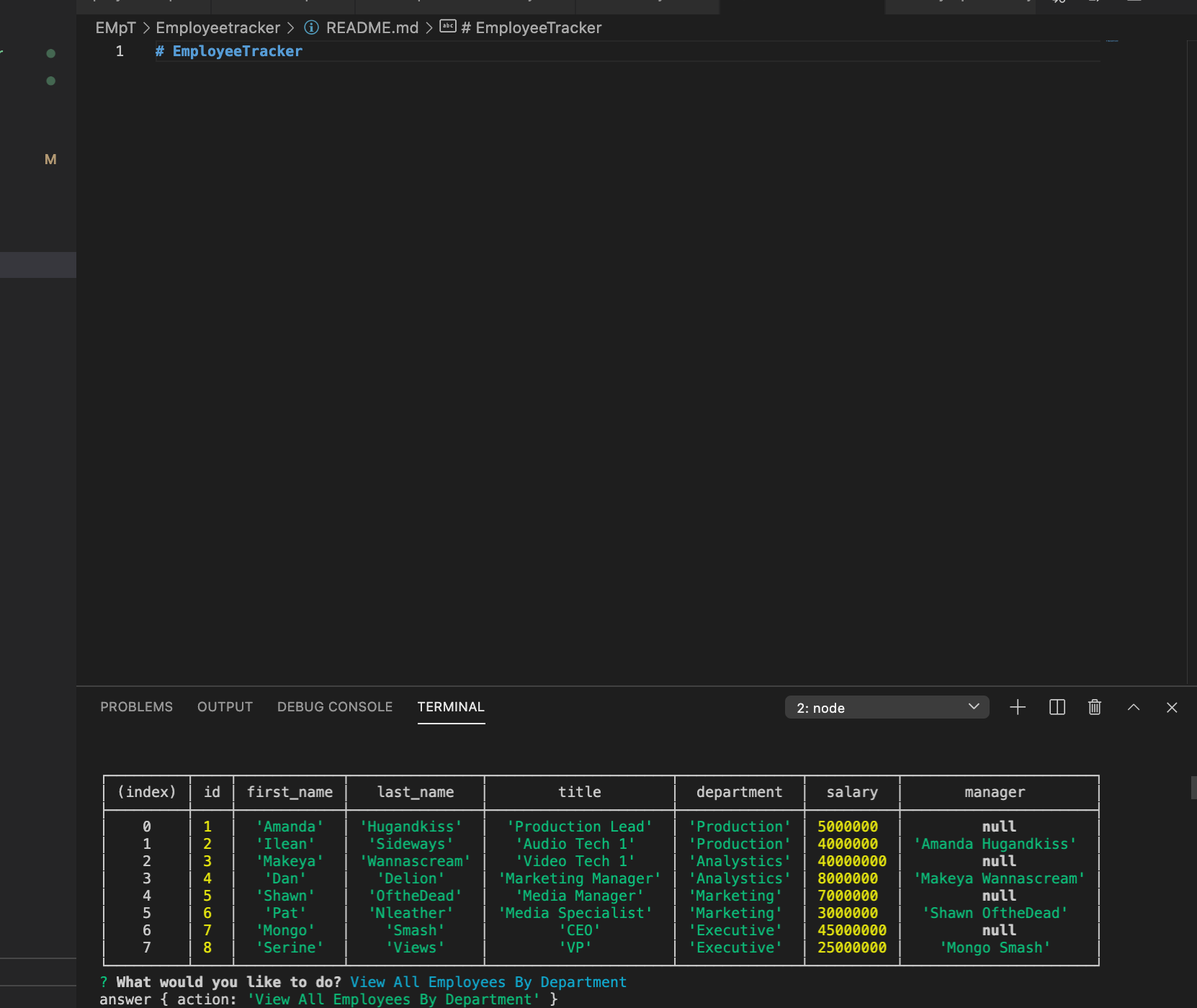Image resolution: width=1197 pixels, height=1008 pixels.
Task: Click the 'Shawn OftheDead' manager cell
Action: [995, 913]
